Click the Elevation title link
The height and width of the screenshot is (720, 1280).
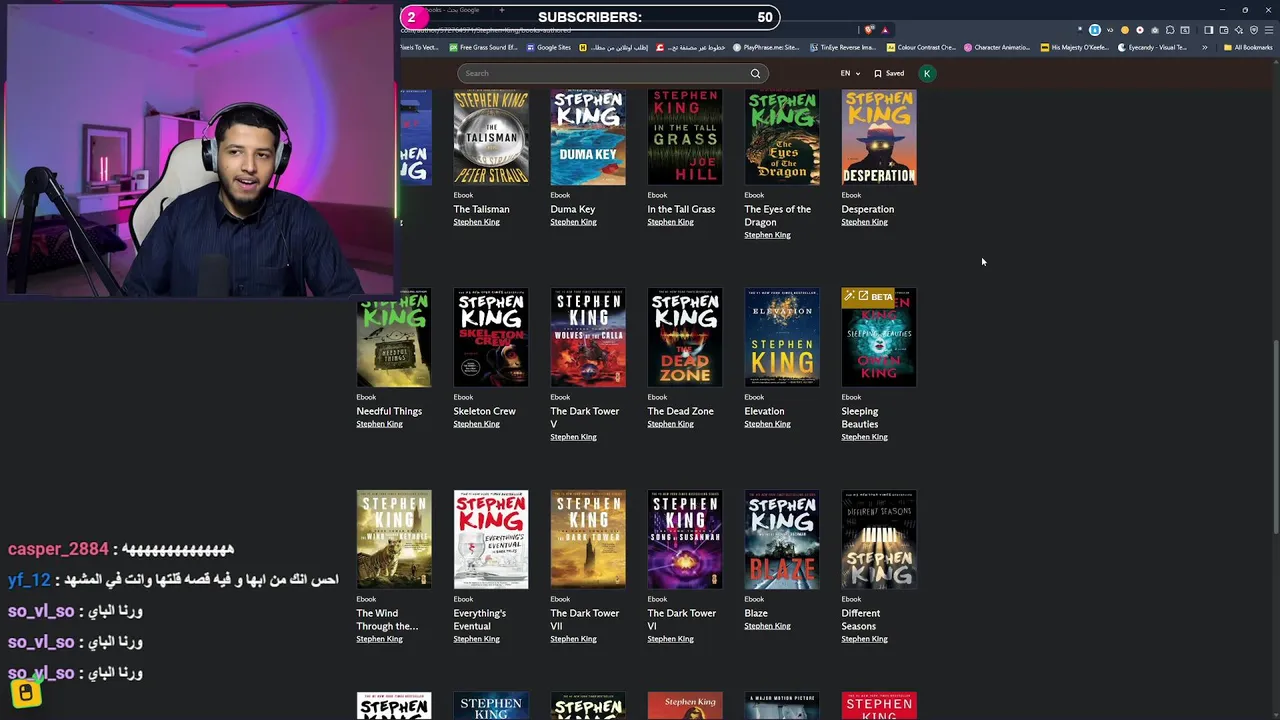click(764, 411)
